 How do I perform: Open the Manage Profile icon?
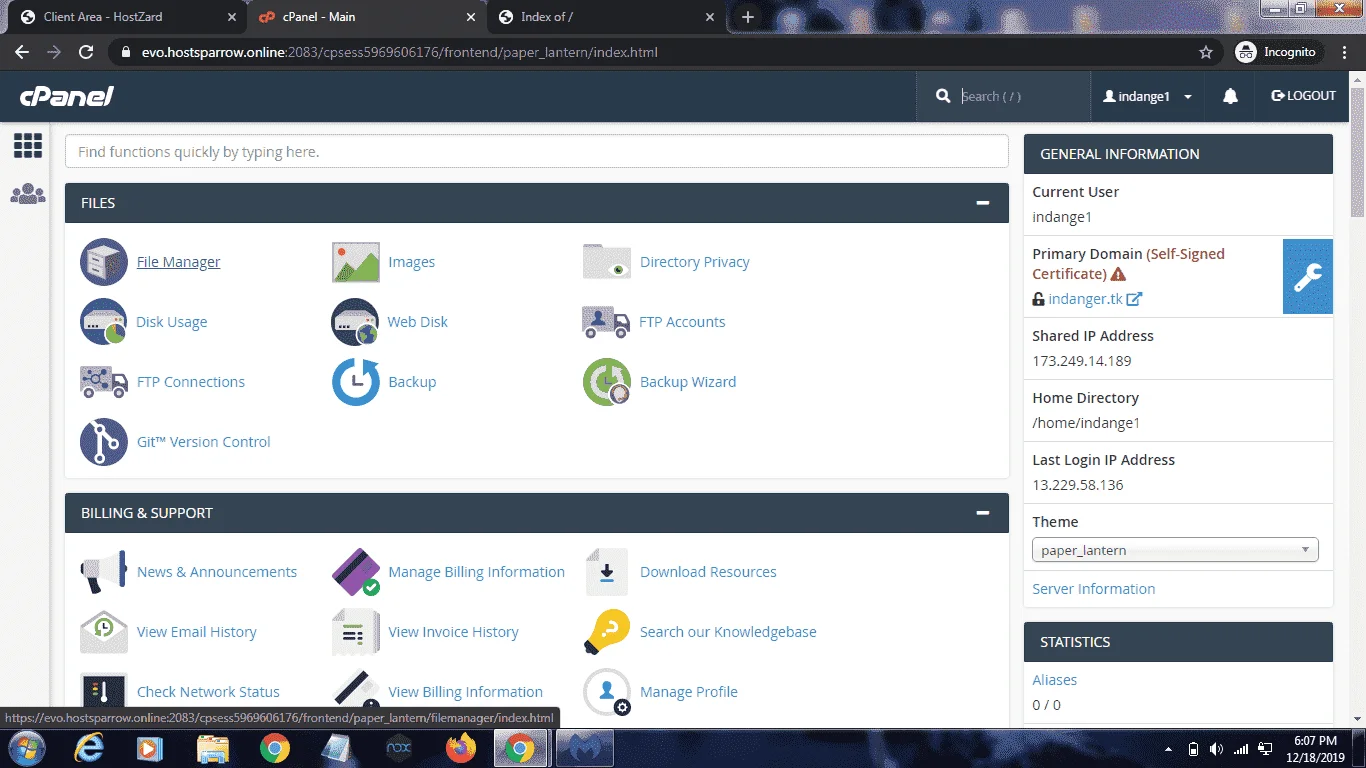(x=607, y=692)
